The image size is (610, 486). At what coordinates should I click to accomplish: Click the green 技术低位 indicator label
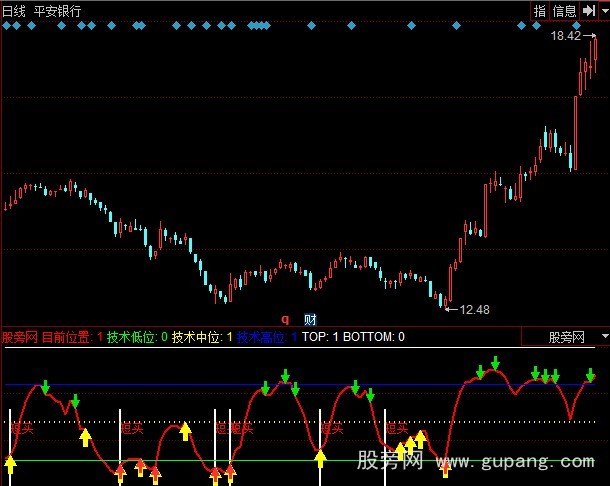click(132, 338)
